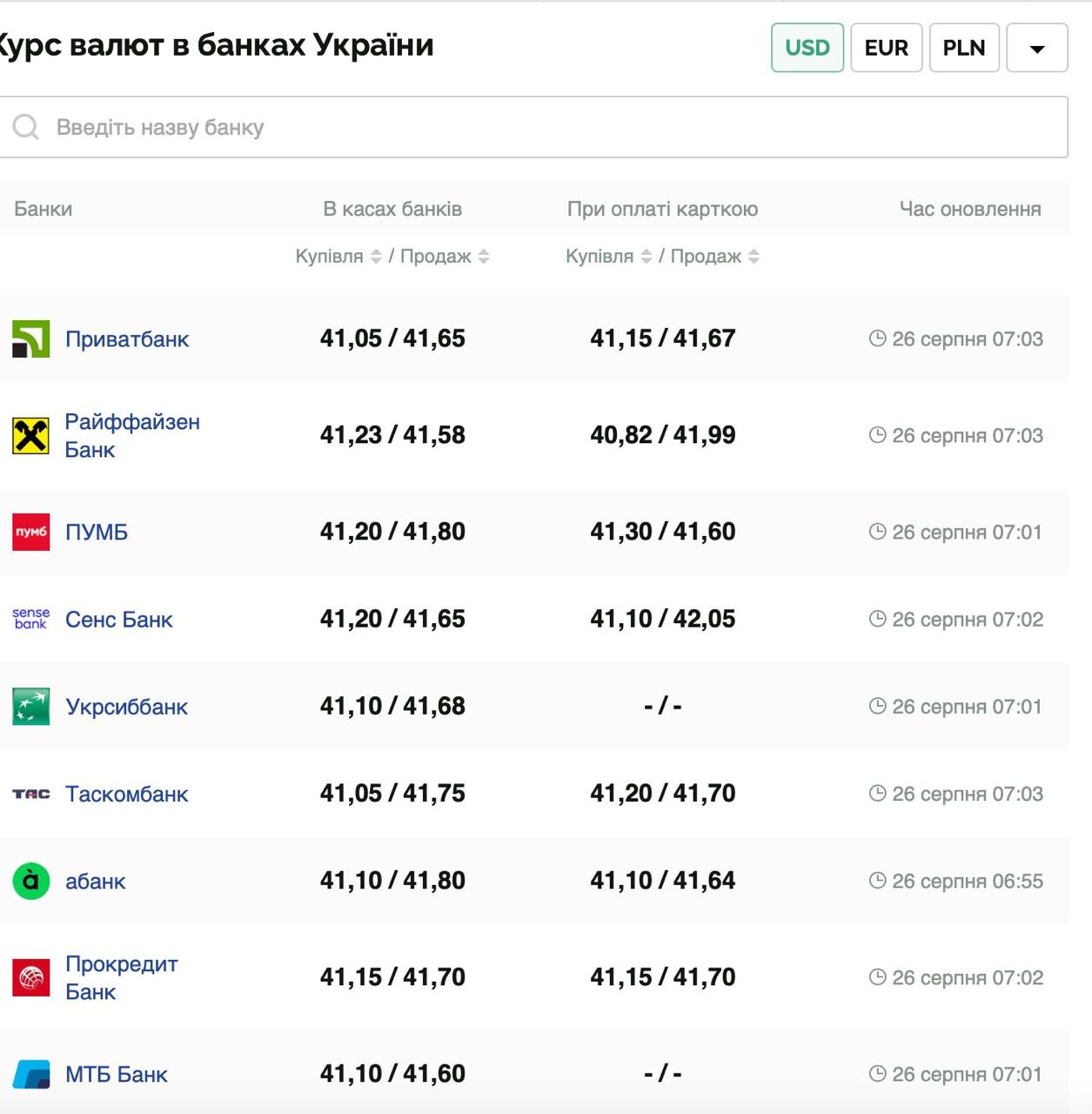Click the red ПУМБ logo icon
The height and width of the screenshot is (1114, 1092).
pos(30,532)
